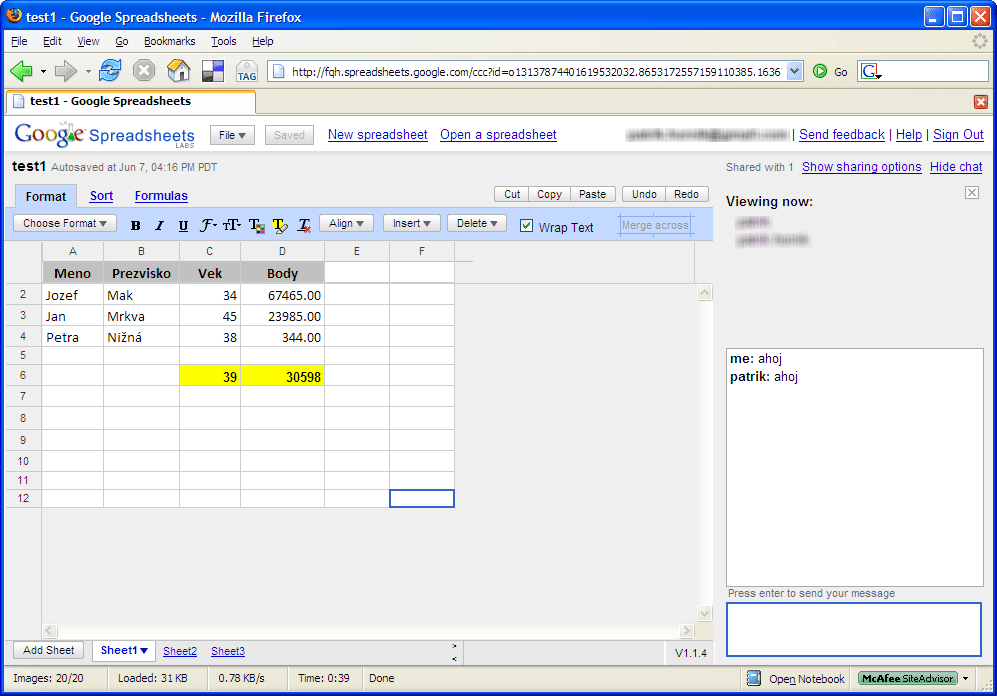This screenshot has width=997, height=696.
Task: Click the chat message input box
Action: (x=854, y=629)
